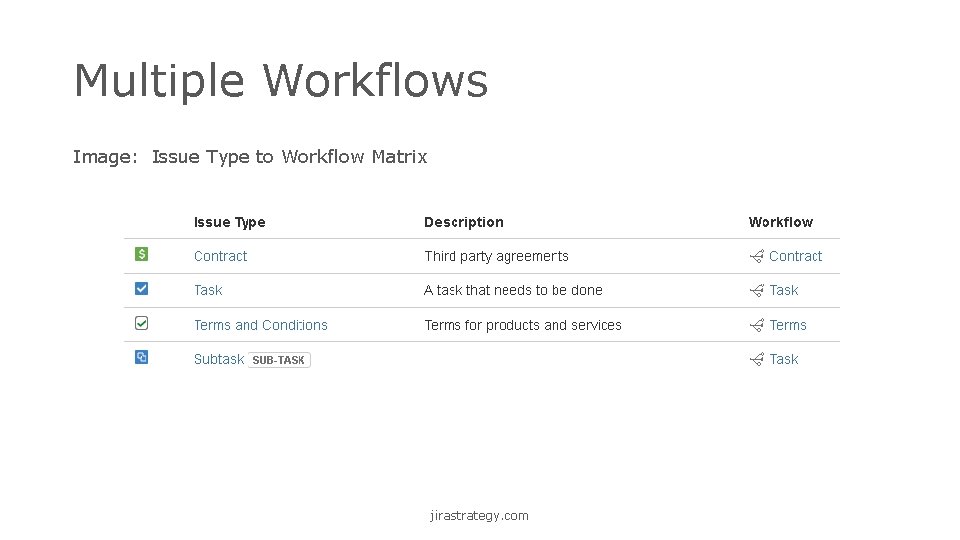Click workflow icon in the Subtask row

click(x=757, y=359)
